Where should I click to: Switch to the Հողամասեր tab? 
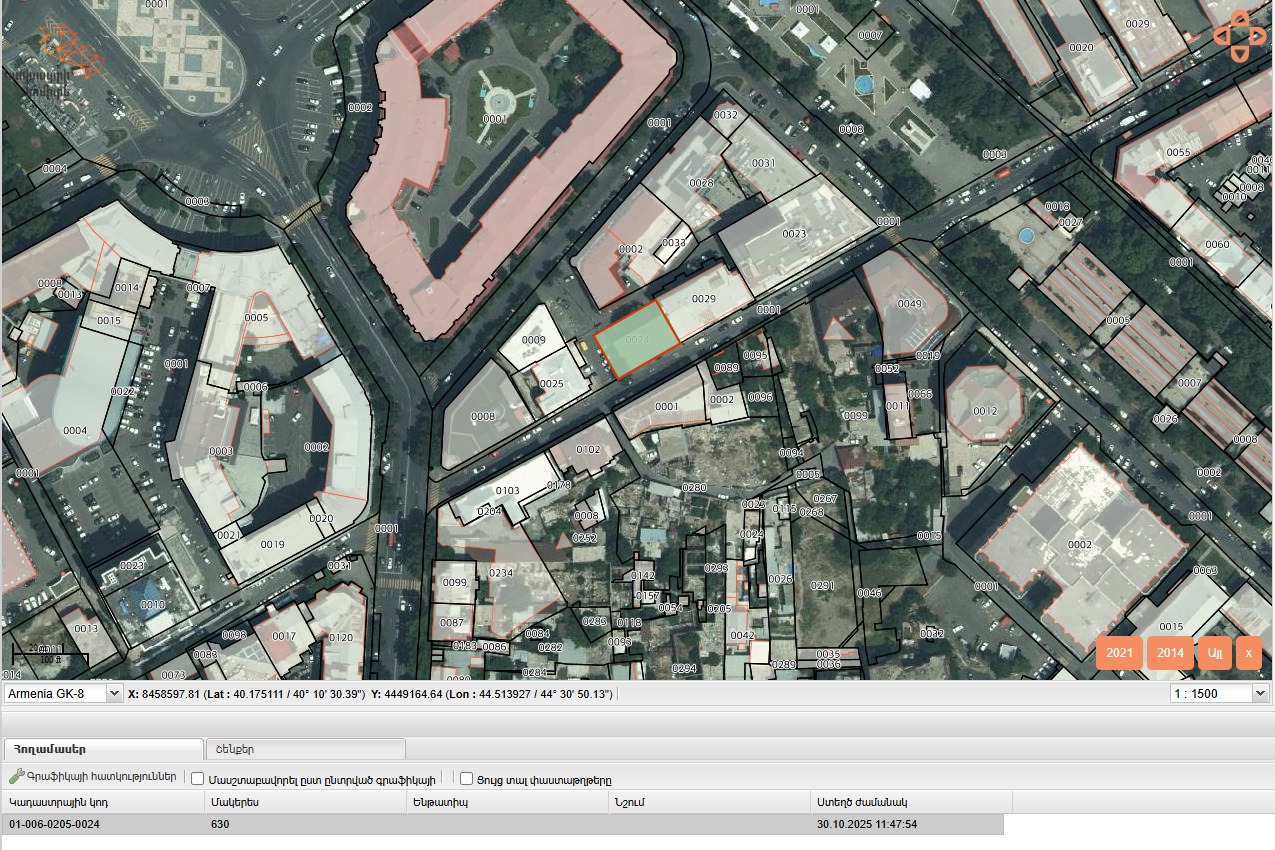[x=103, y=749]
